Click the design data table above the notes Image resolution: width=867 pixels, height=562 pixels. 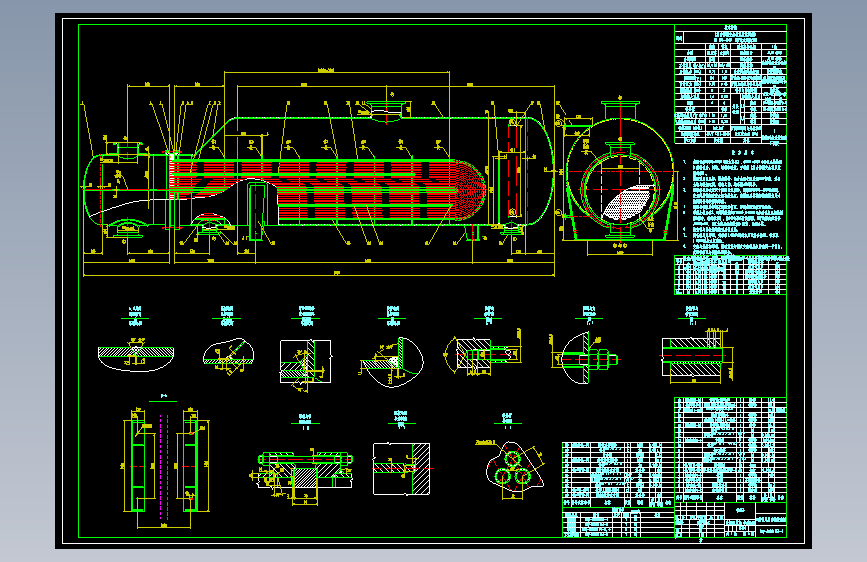(x=730, y=85)
